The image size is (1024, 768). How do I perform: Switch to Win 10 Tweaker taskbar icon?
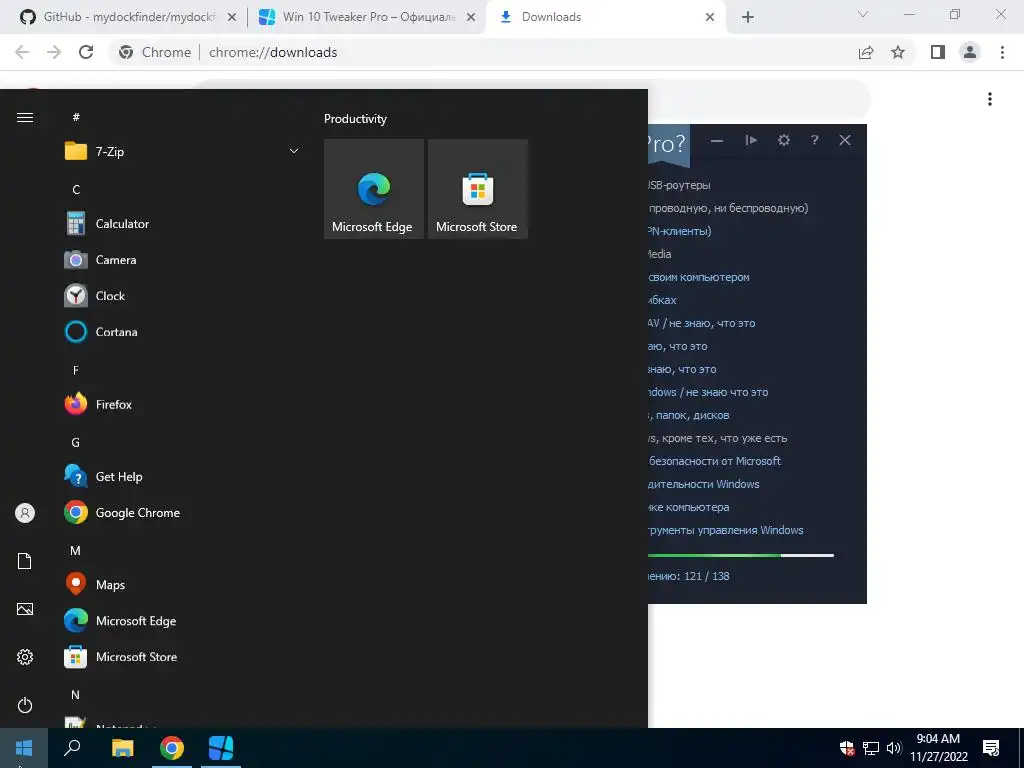[x=221, y=748]
